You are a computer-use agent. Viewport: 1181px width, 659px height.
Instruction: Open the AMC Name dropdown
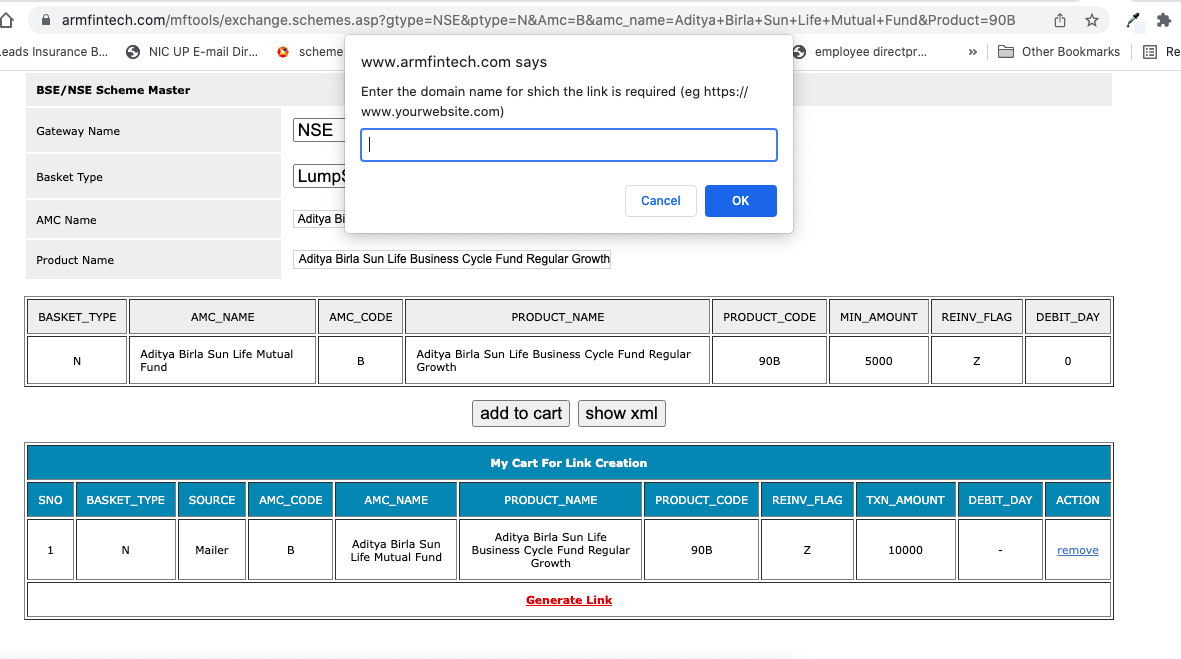[319, 219]
